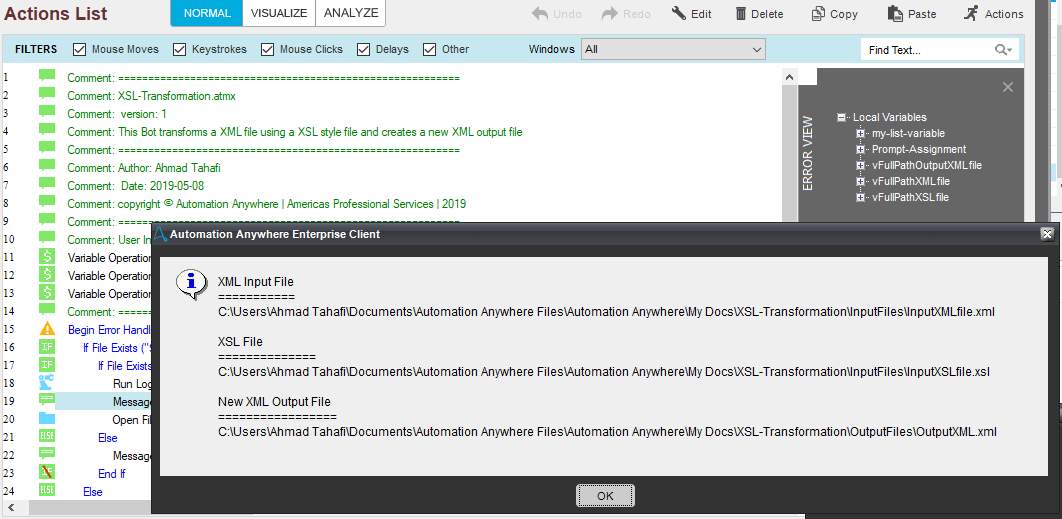The width and height of the screenshot is (1062, 519).
Task: Click the Redo toolbar button
Action: coord(626,14)
